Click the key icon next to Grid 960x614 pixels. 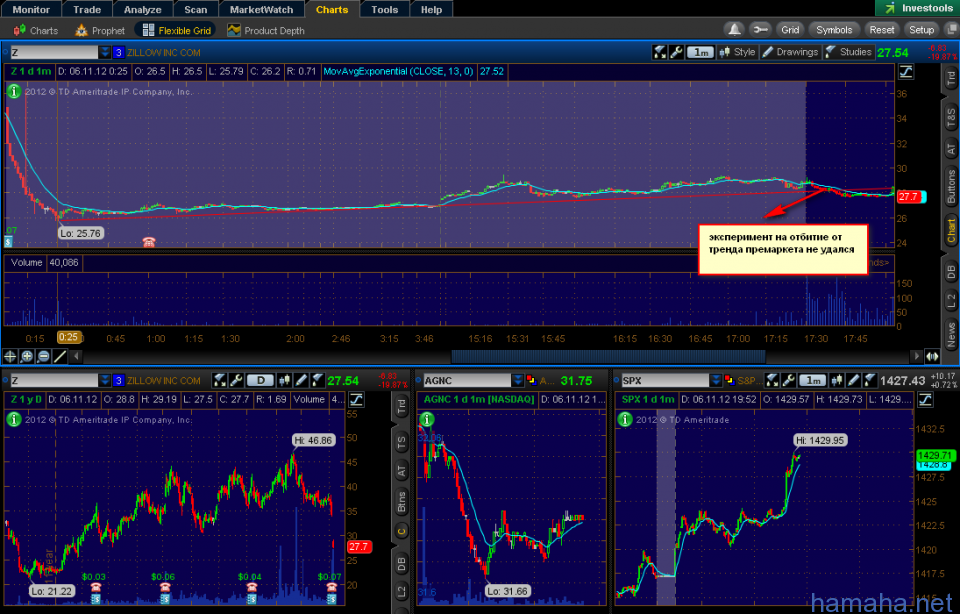point(760,29)
